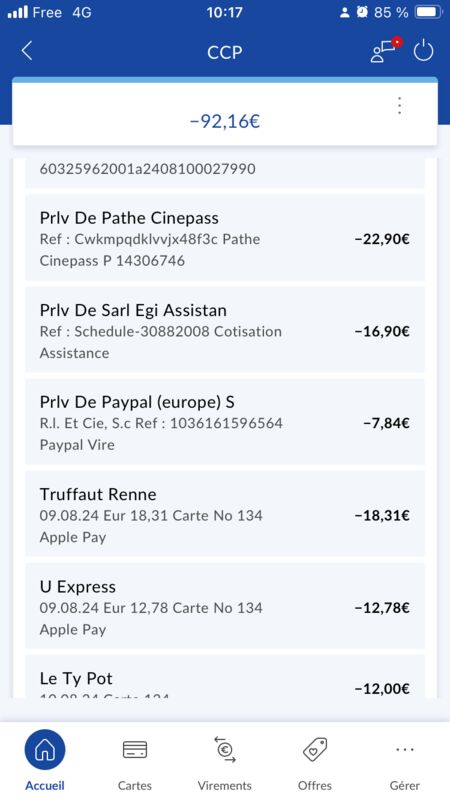
Task: Open the Prlv De Sarl Egi Assistan transaction
Action: [x=225, y=330]
